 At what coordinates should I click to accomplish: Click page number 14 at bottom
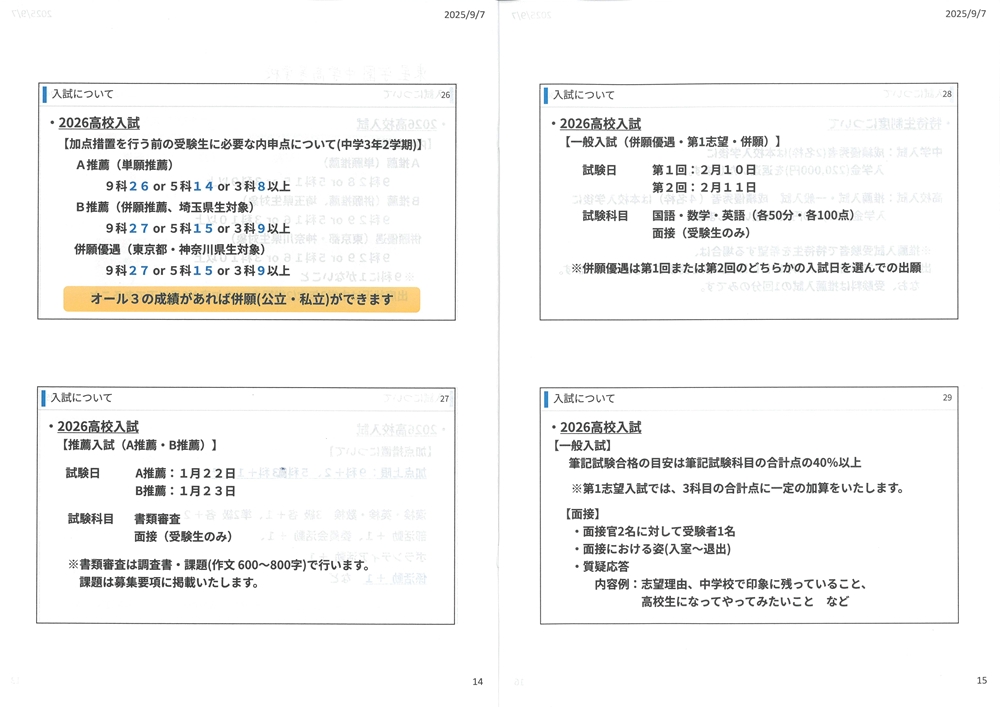(x=477, y=682)
